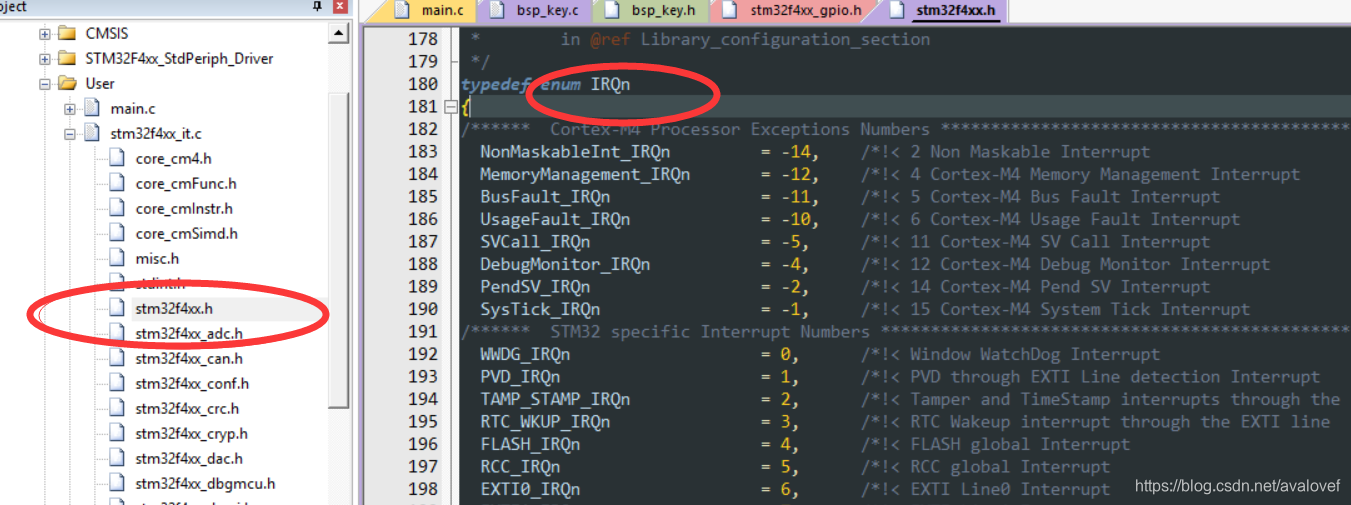Expand the main.c tree node
This screenshot has width=1351, height=505.
point(70,109)
